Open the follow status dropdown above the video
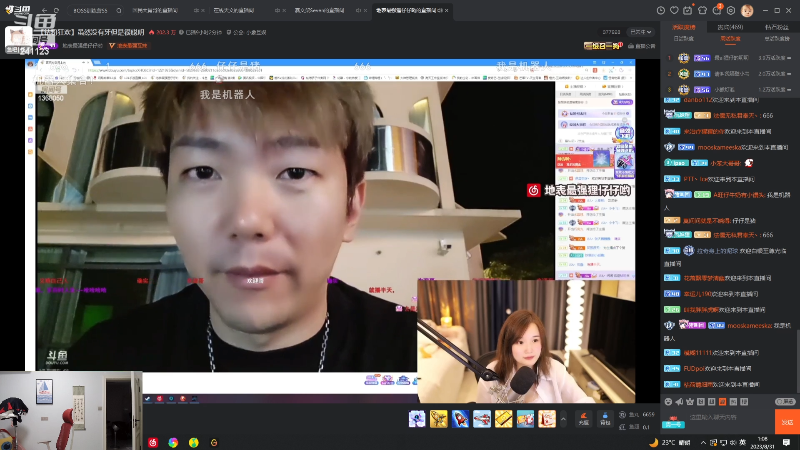 (x=641, y=32)
